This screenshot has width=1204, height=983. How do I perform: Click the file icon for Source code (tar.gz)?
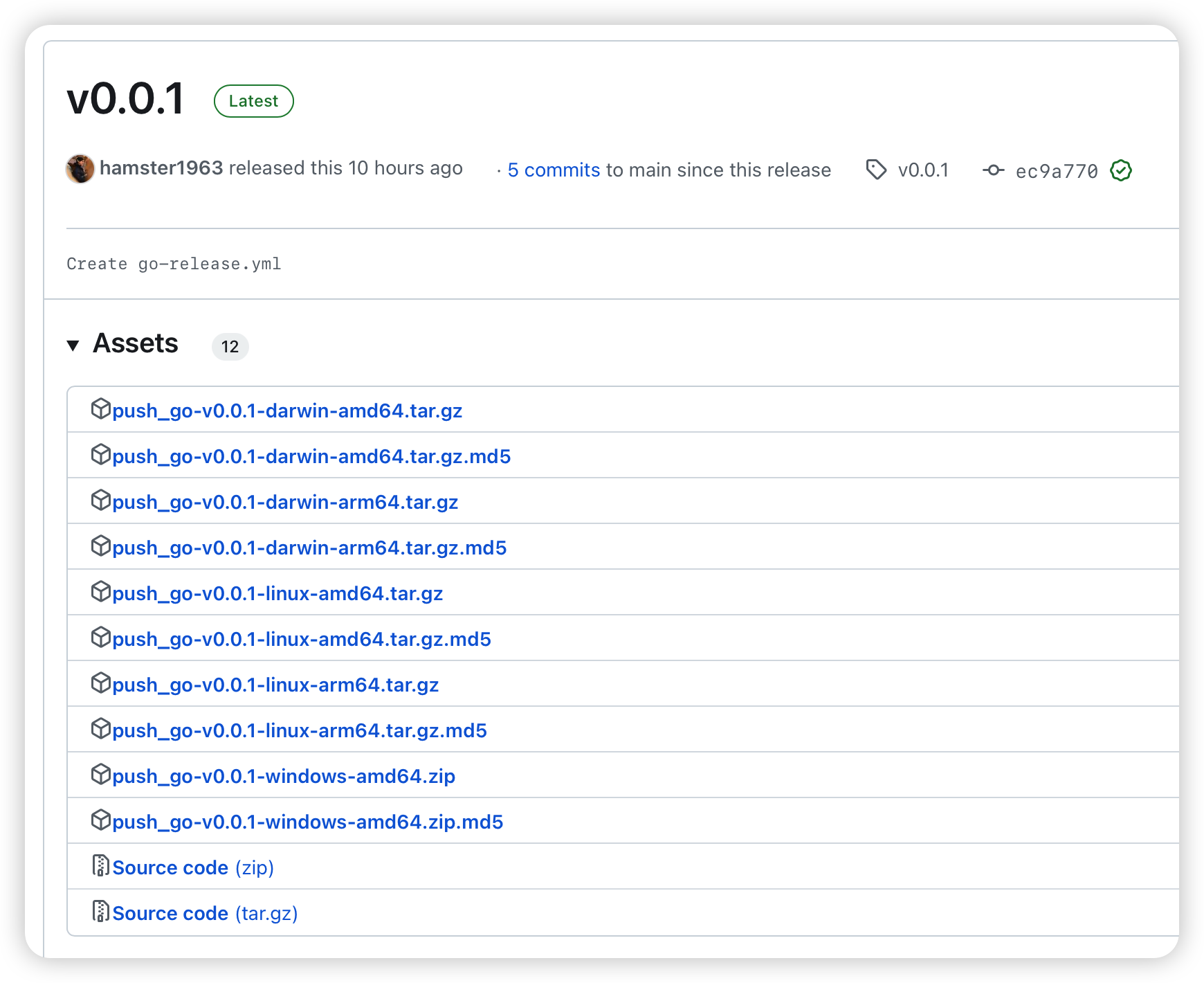pos(101,912)
